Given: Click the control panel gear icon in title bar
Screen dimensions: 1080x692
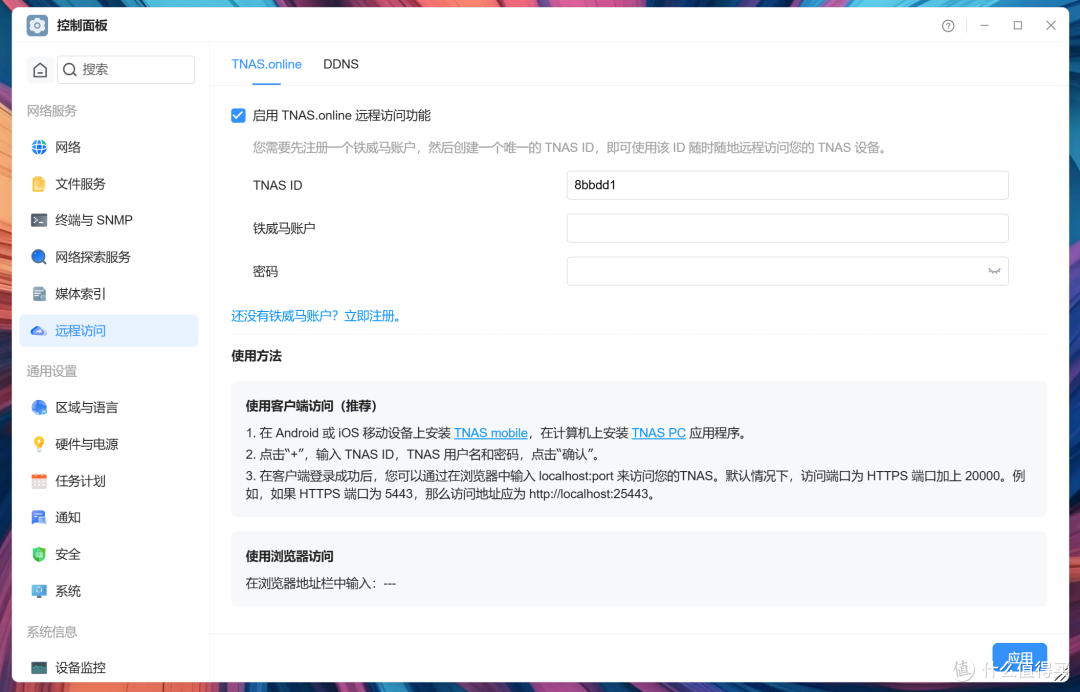Looking at the screenshot, I should point(37,25).
